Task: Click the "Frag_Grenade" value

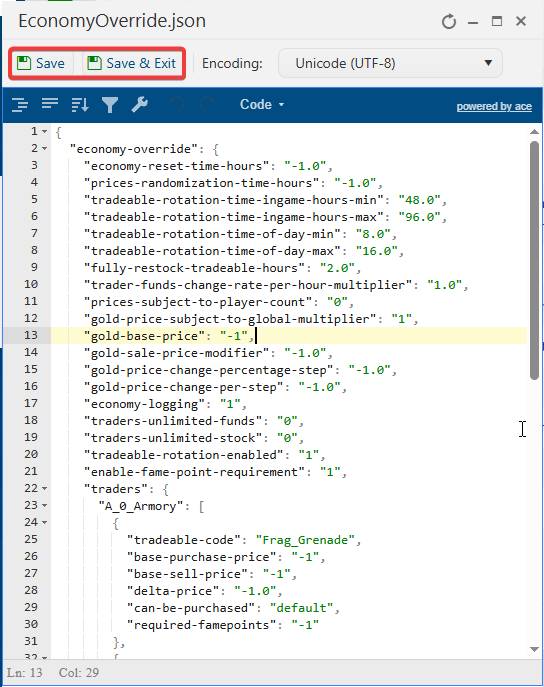Action: click(305, 540)
